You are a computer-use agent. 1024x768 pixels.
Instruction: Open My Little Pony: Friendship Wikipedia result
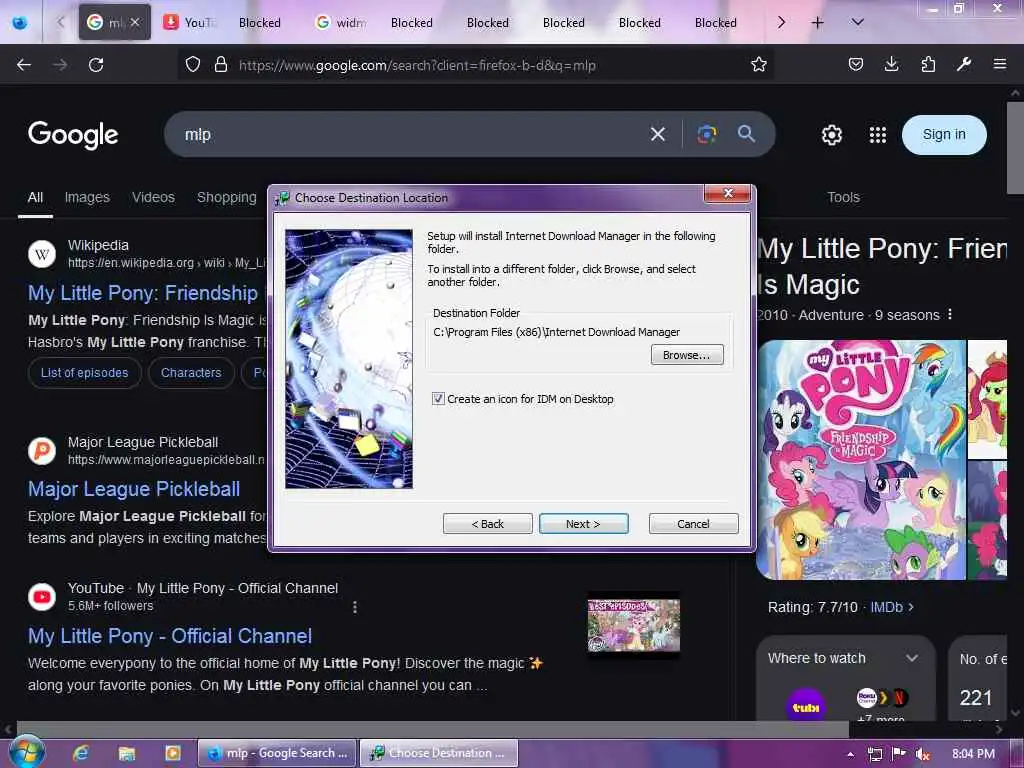tap(143, 293)
